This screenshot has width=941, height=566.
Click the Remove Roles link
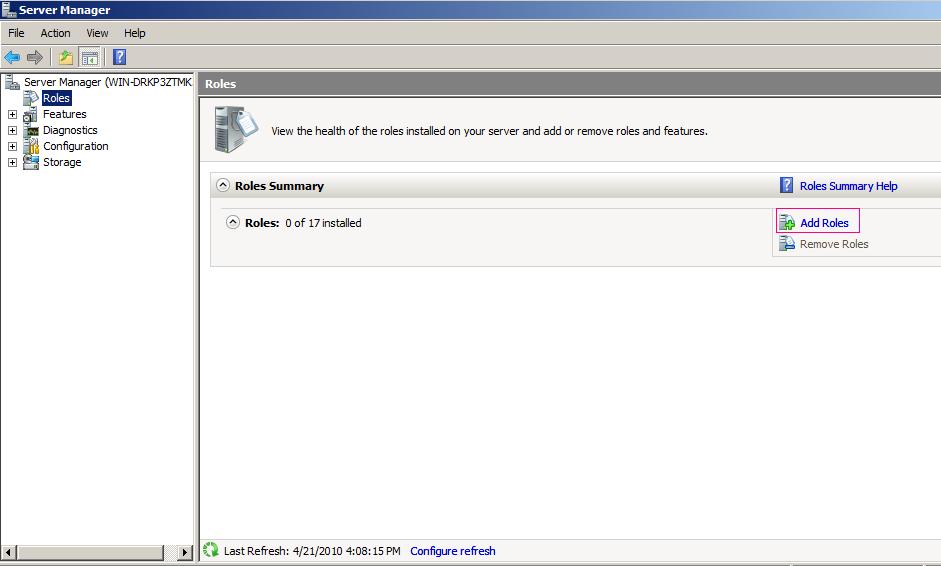[834, 244]
